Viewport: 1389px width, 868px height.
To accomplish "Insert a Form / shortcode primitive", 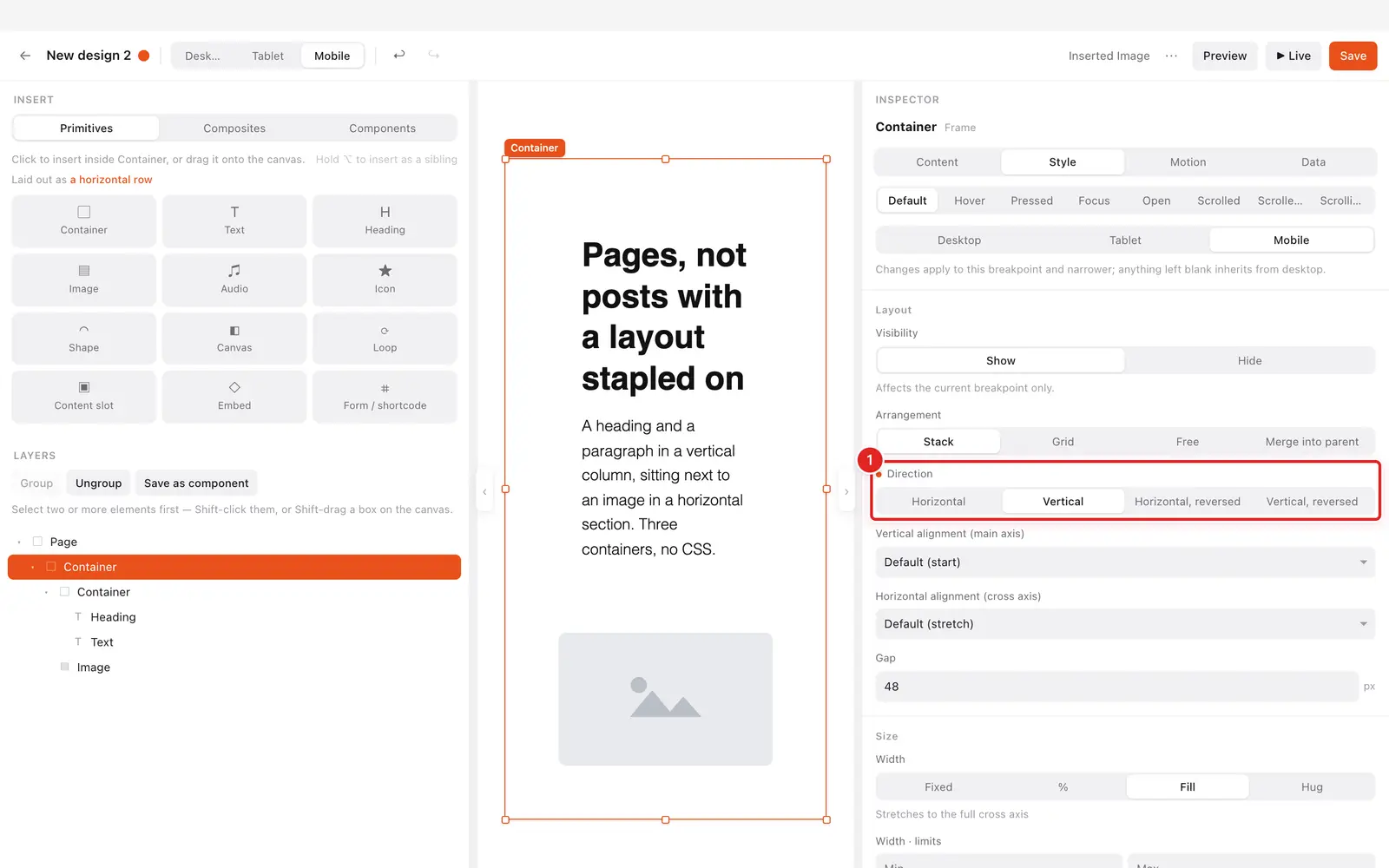I will tap(385, 397).
